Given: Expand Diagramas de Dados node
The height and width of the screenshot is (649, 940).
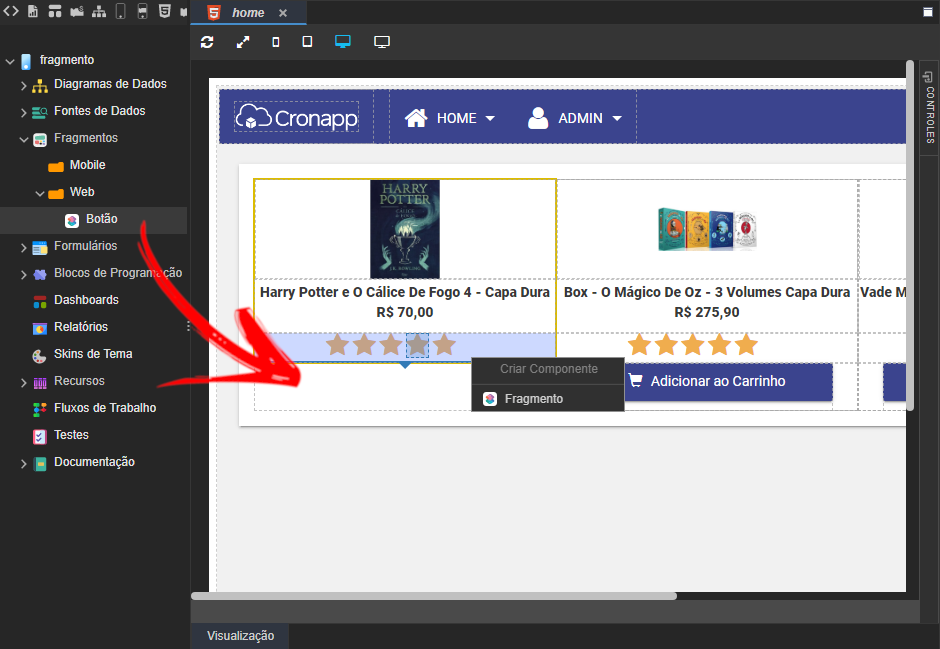Looking at the screenshot, I should [x=23, y=86].
